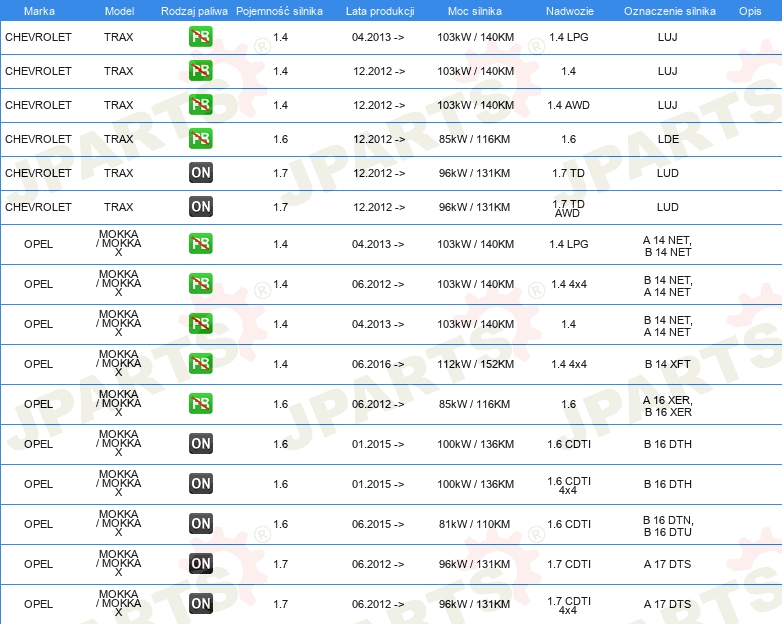
Task: Click the B 16 DTN, B 16 DTU cell
Action: [668, 526]
